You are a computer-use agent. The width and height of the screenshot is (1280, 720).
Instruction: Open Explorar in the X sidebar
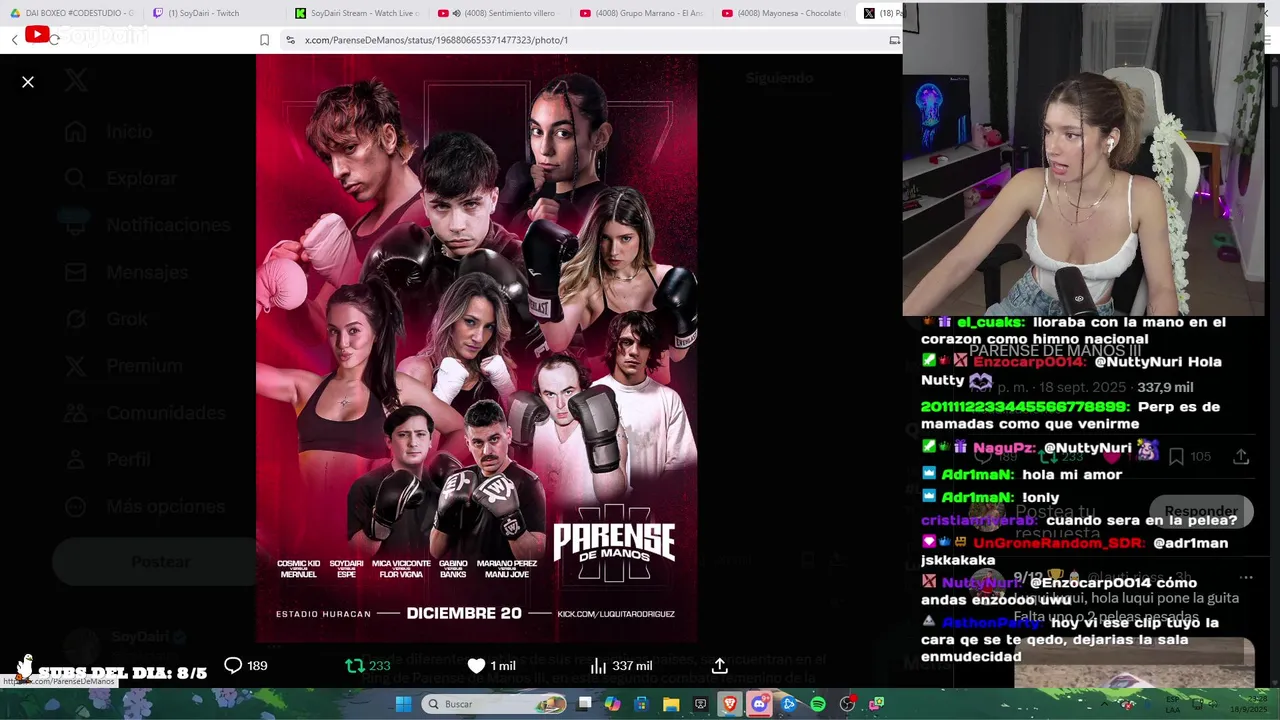tap(120, 178)
